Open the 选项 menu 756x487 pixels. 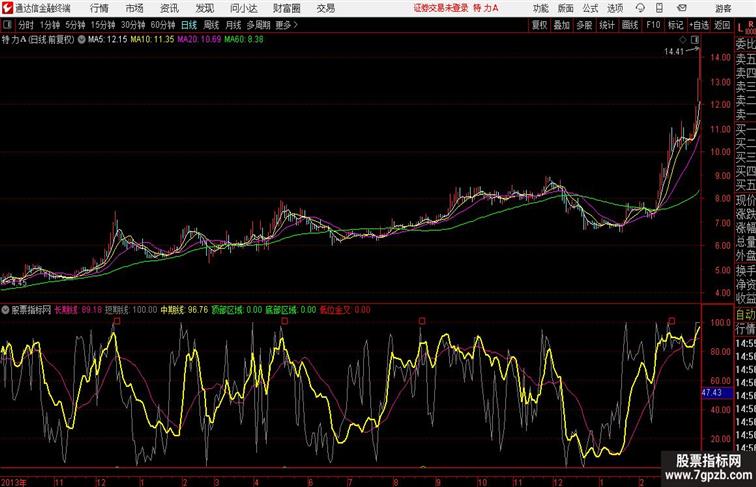615,8
